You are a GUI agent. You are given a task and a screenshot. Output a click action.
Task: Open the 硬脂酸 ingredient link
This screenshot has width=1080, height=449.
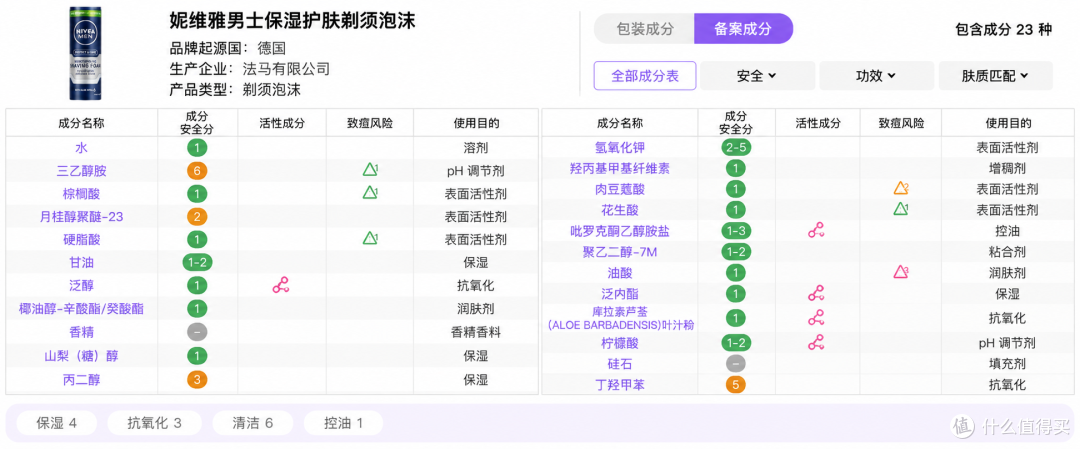tap(81, 240)
